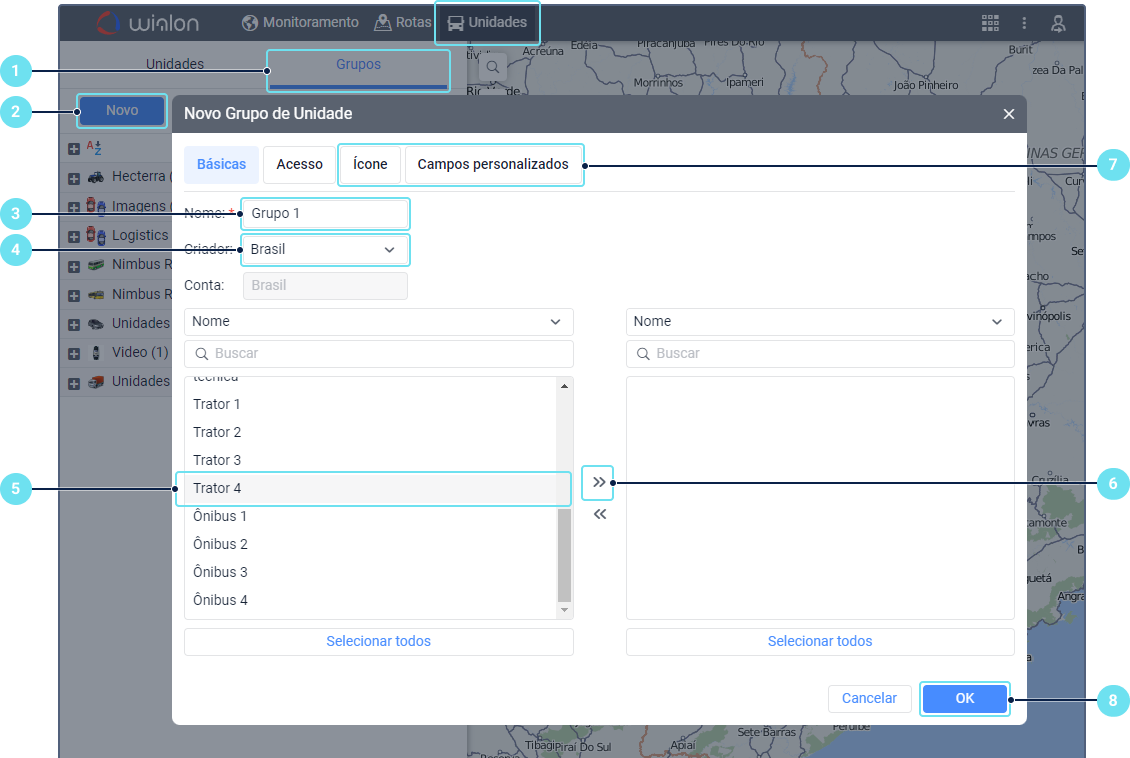Click the user profile icon

pos(1058,23)
